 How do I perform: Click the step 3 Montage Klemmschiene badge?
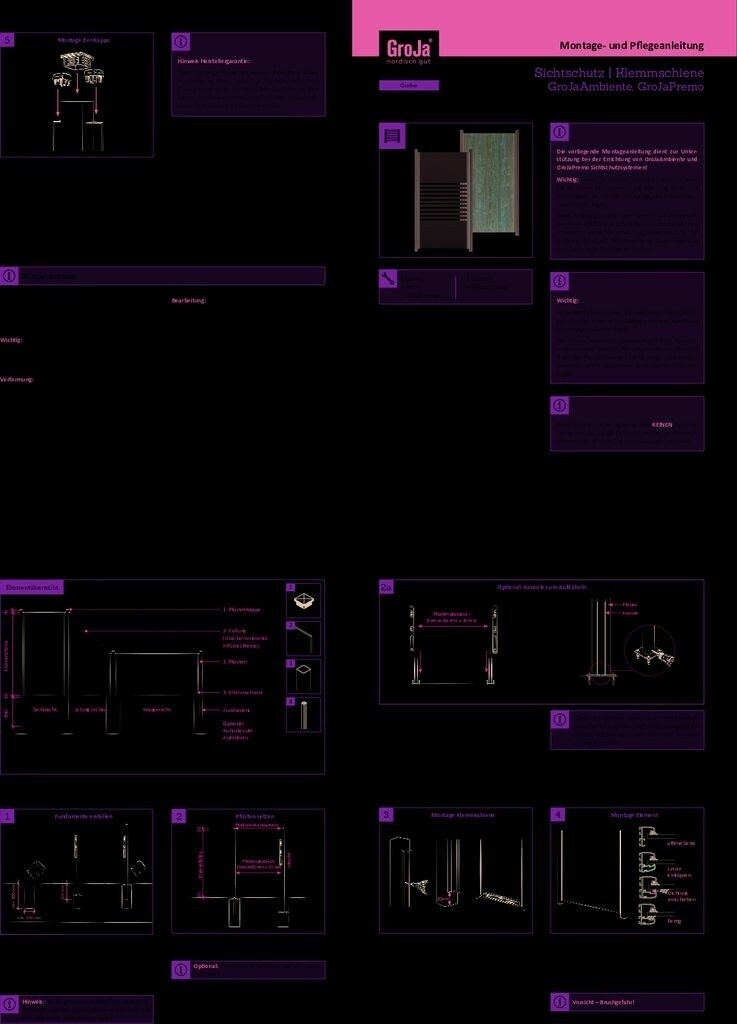coord(387,815)
